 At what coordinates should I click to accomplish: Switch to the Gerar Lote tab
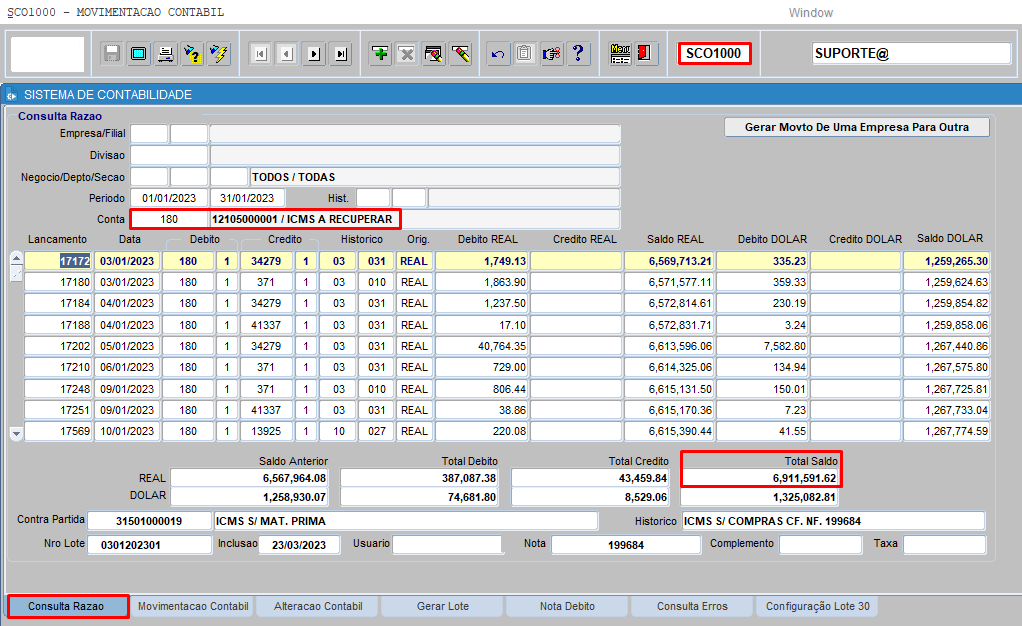443,606
